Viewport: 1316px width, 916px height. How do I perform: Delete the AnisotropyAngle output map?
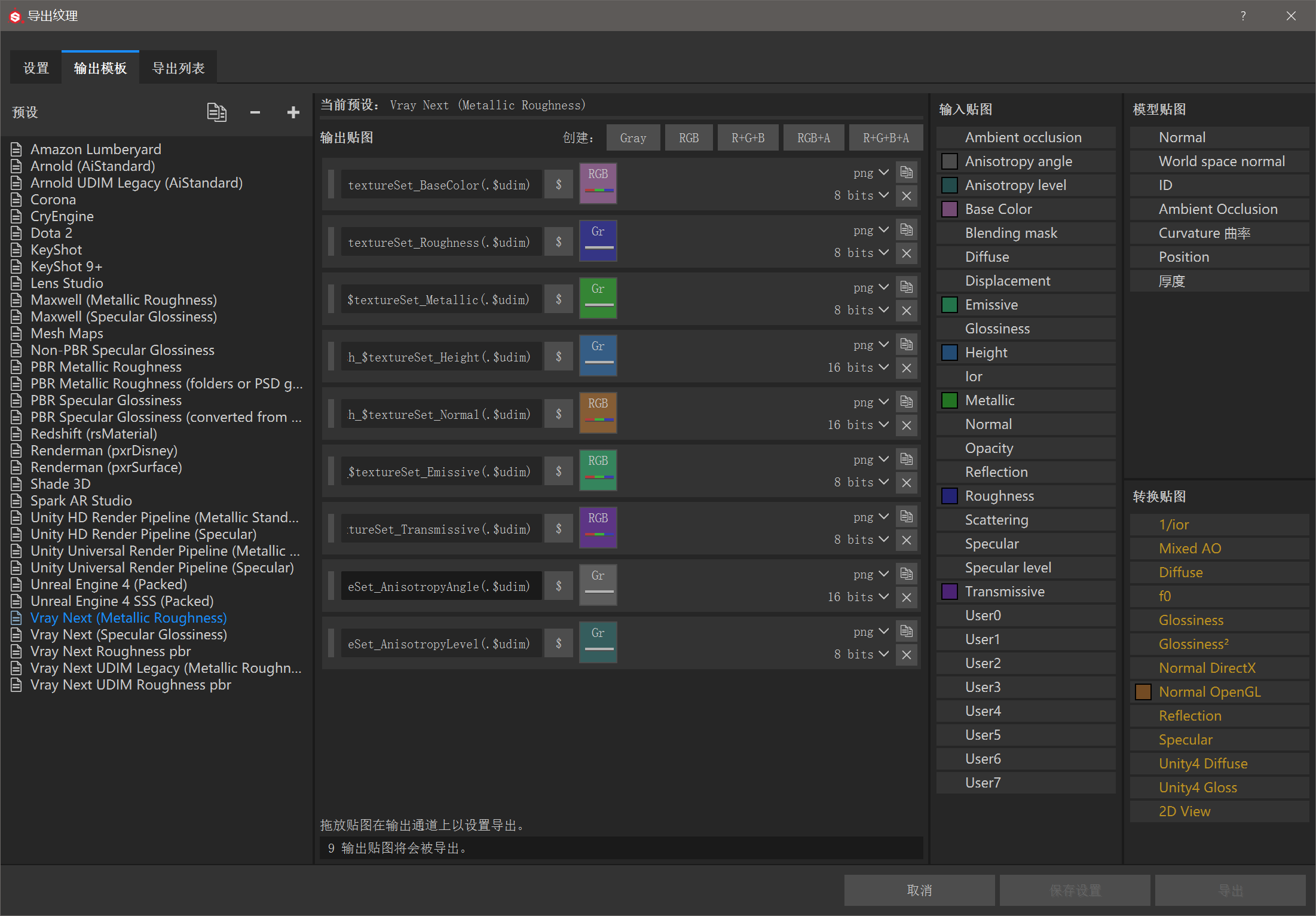tap(907, 598)
